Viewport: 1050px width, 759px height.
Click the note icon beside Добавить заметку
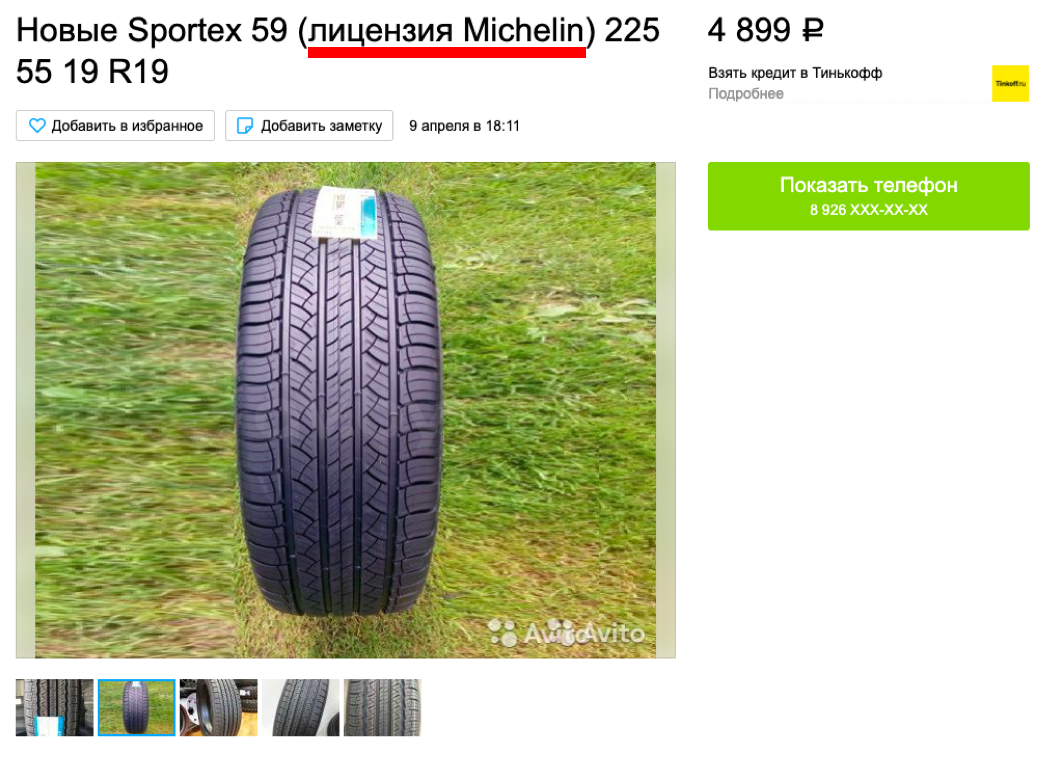coord(245,125)
